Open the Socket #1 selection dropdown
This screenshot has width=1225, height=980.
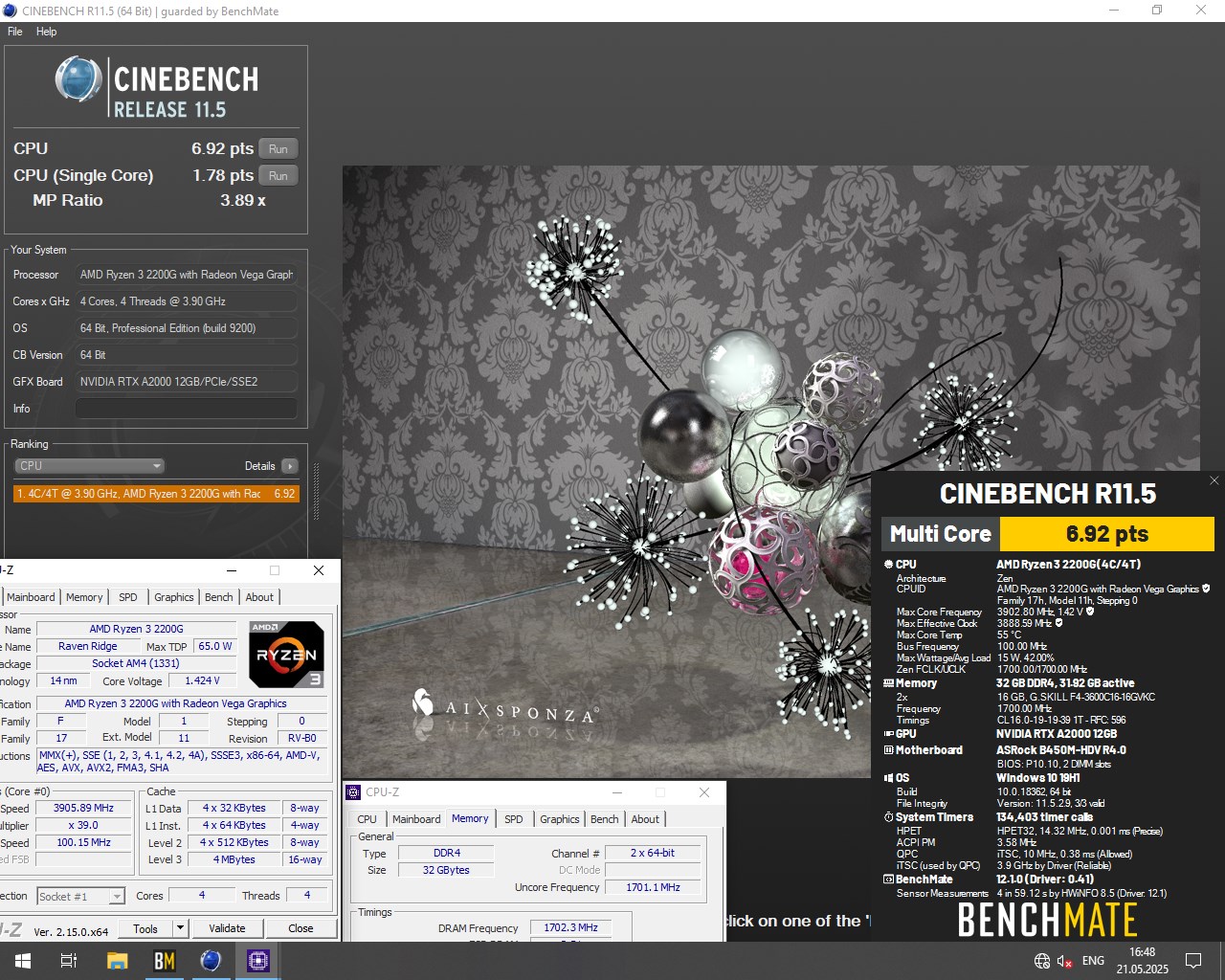click(81, 897)
